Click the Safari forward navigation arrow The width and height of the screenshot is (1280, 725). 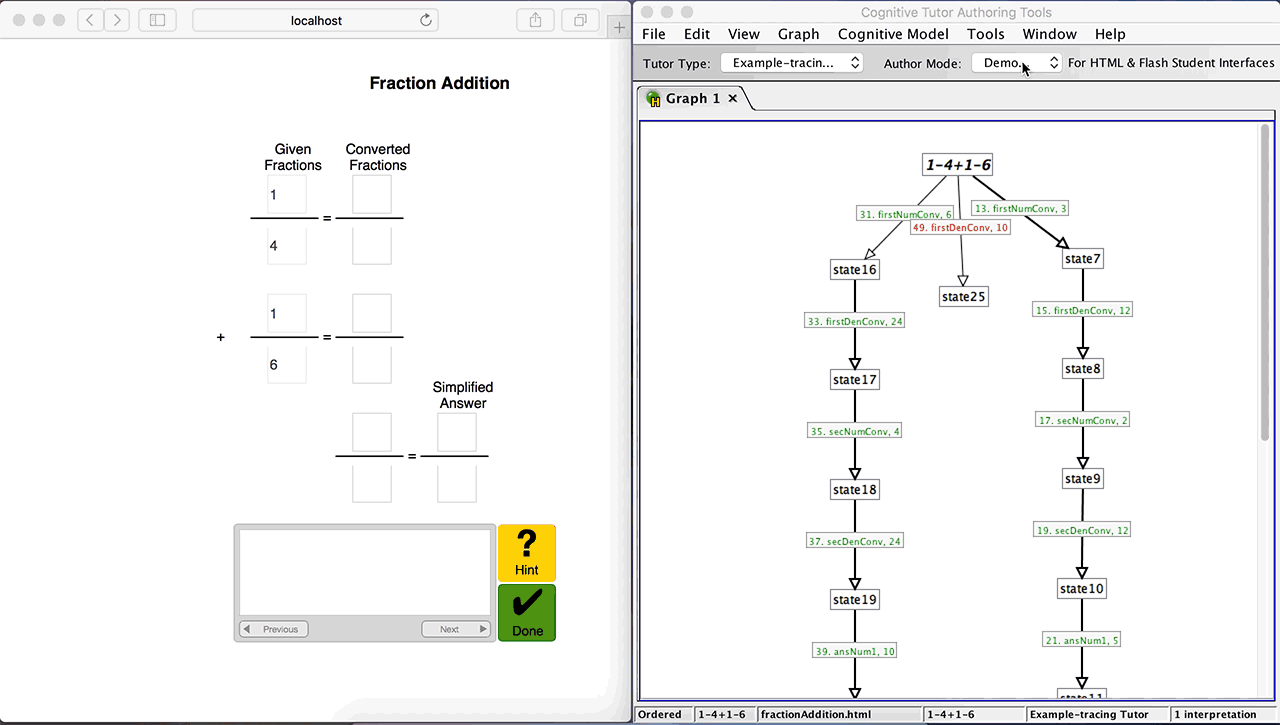(117, 20)
